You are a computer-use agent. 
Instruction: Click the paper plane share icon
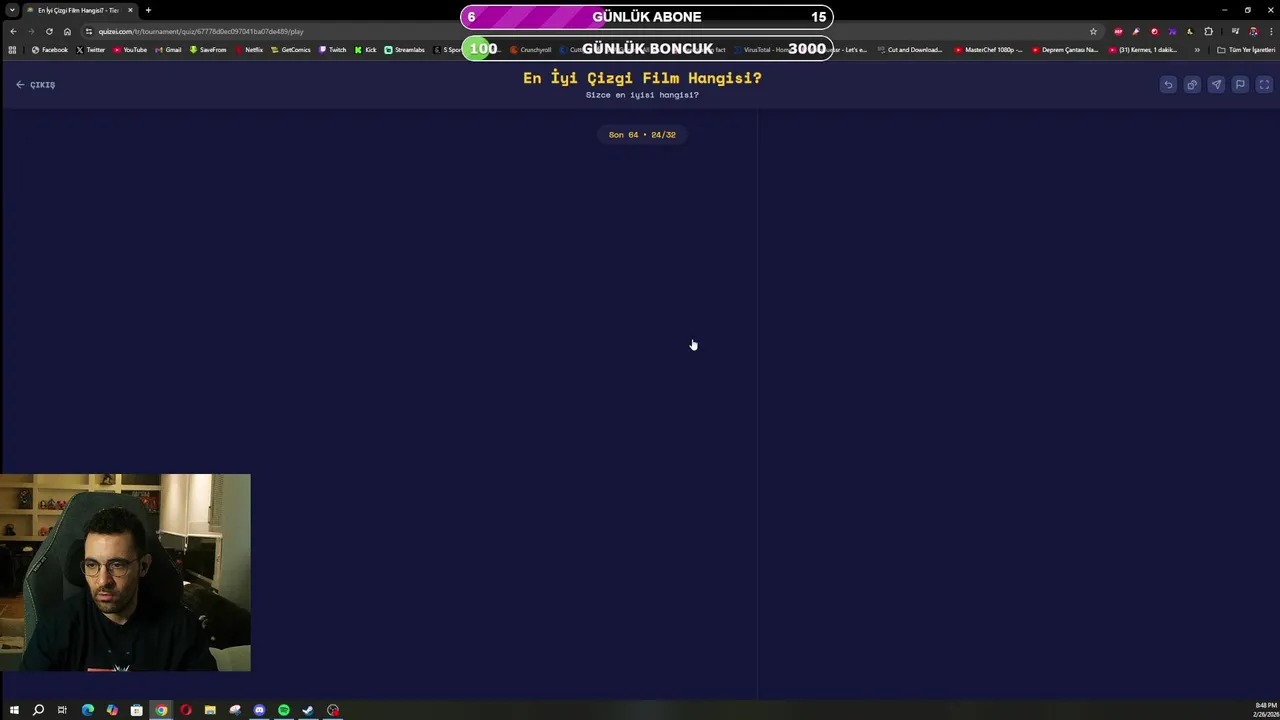pyautogui.click(x=1216, y=85)
